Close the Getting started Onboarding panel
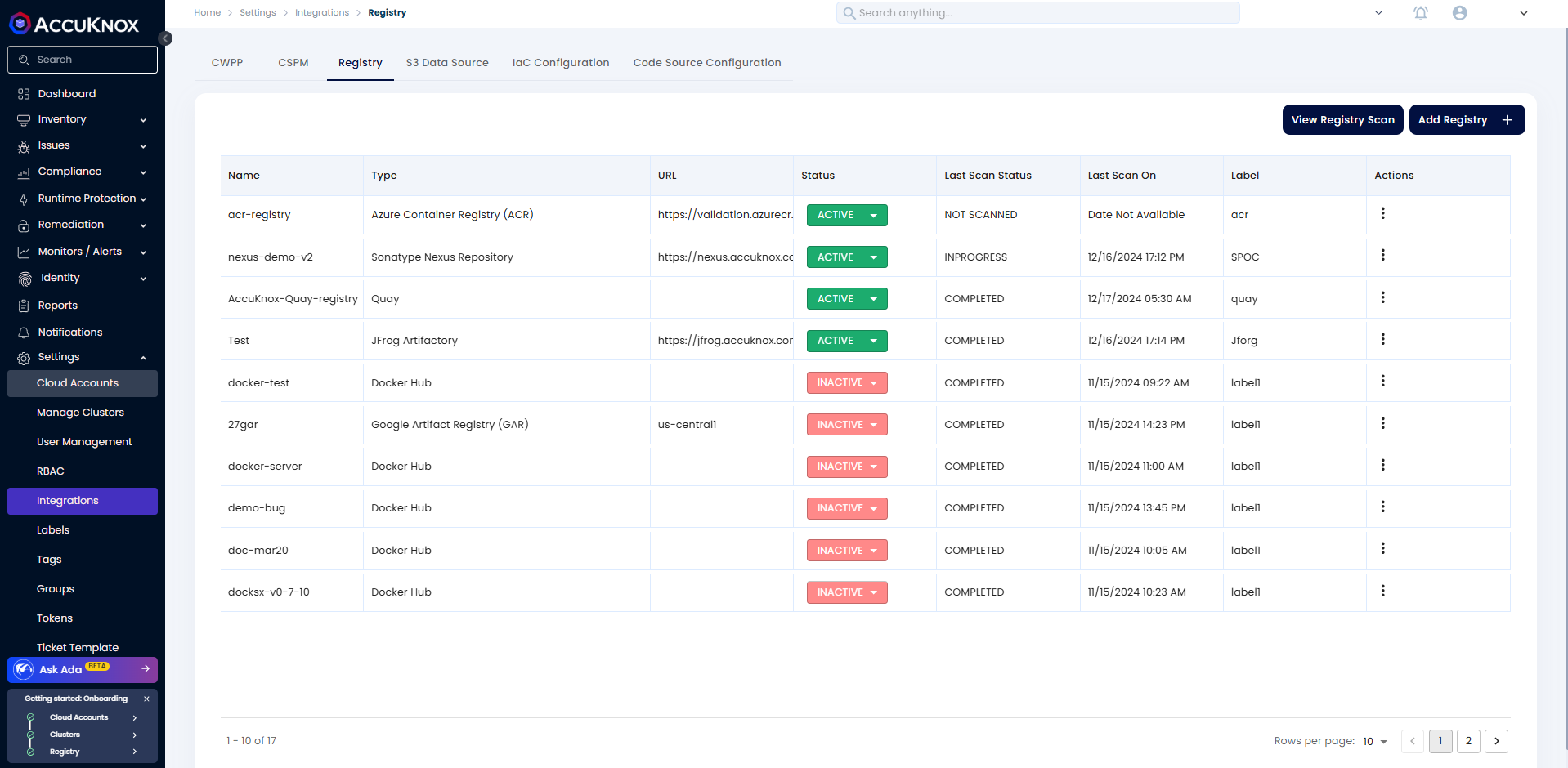This screenshot has height=768, width=1568. (x=146, y=699)
